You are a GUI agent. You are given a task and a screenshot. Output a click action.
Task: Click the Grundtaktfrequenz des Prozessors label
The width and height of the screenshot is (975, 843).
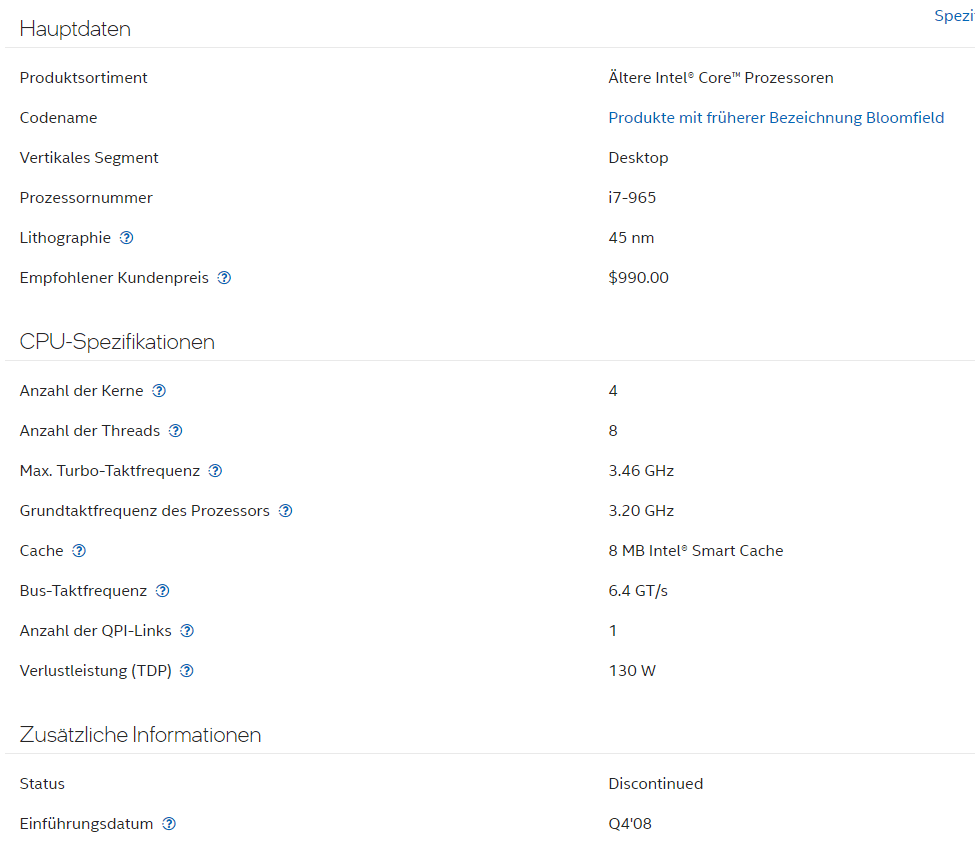coord(144,511)
